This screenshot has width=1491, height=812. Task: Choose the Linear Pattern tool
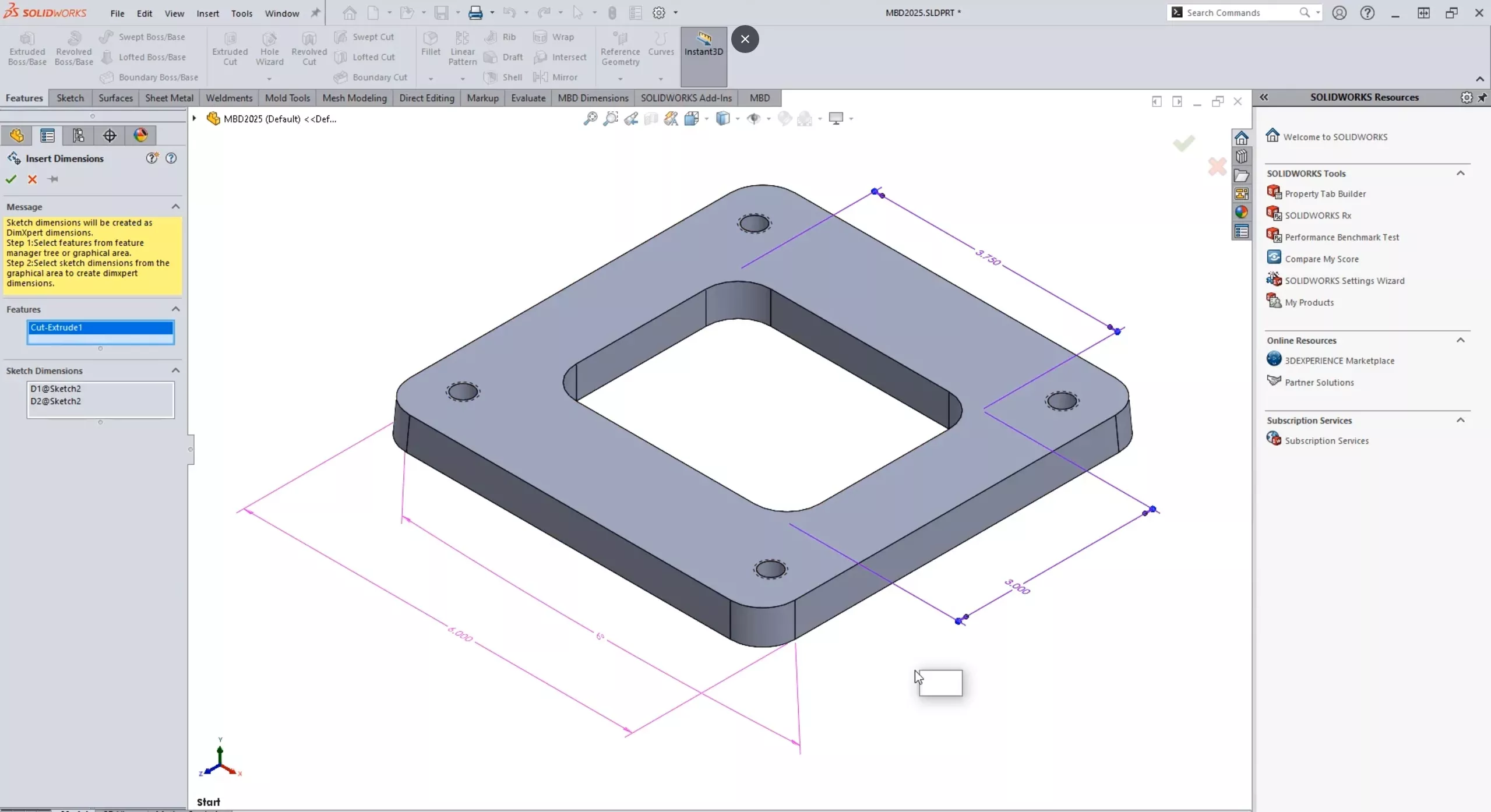point(462,48)
